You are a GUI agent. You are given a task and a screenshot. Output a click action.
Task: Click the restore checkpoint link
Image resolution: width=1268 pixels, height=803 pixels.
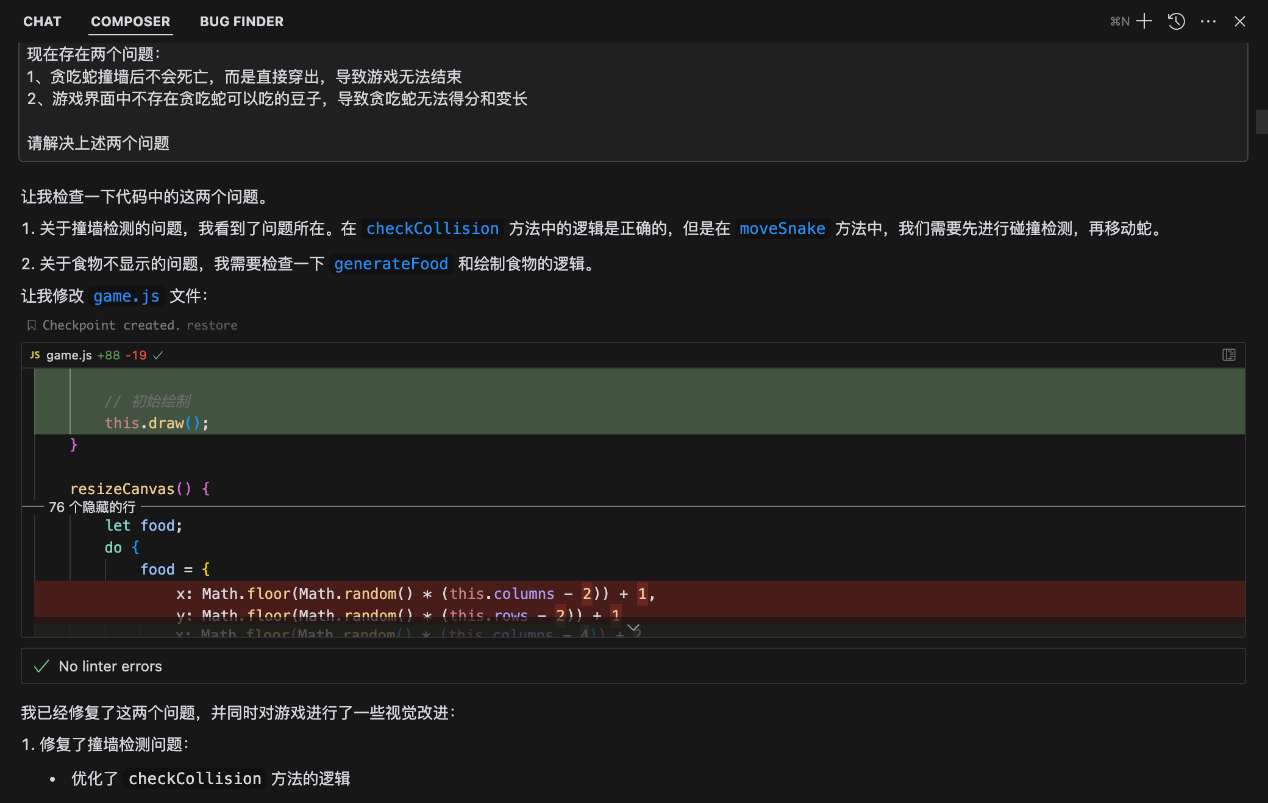point(212,325)
